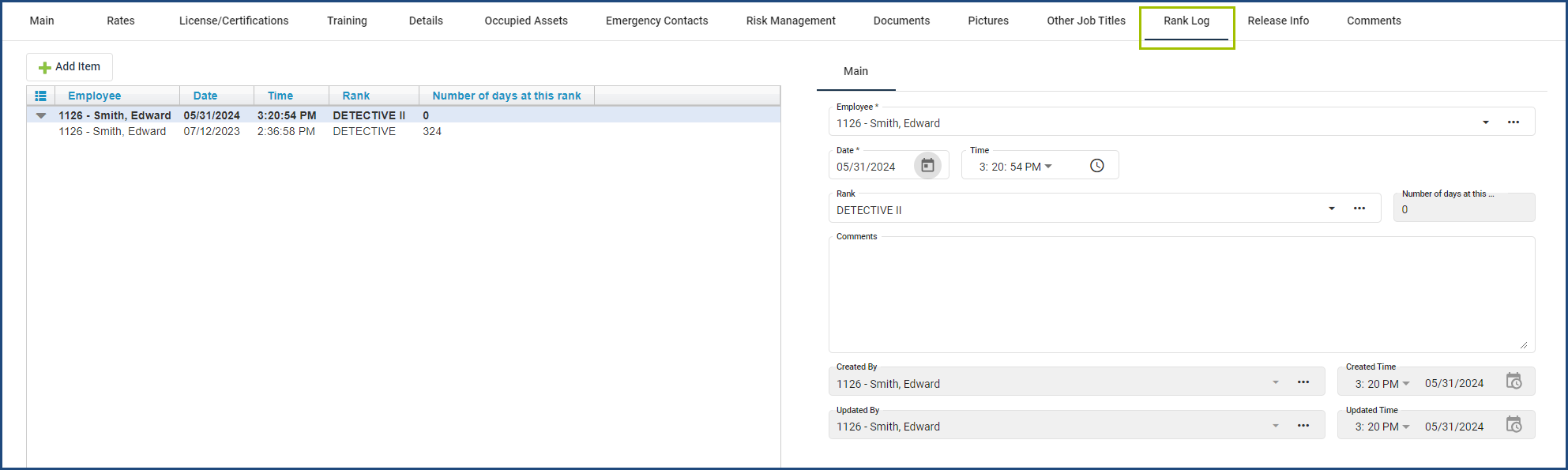Open Updated Time calendar-clock icon
Viewport: 1568px width, 470px height.
coord(1513,425)
